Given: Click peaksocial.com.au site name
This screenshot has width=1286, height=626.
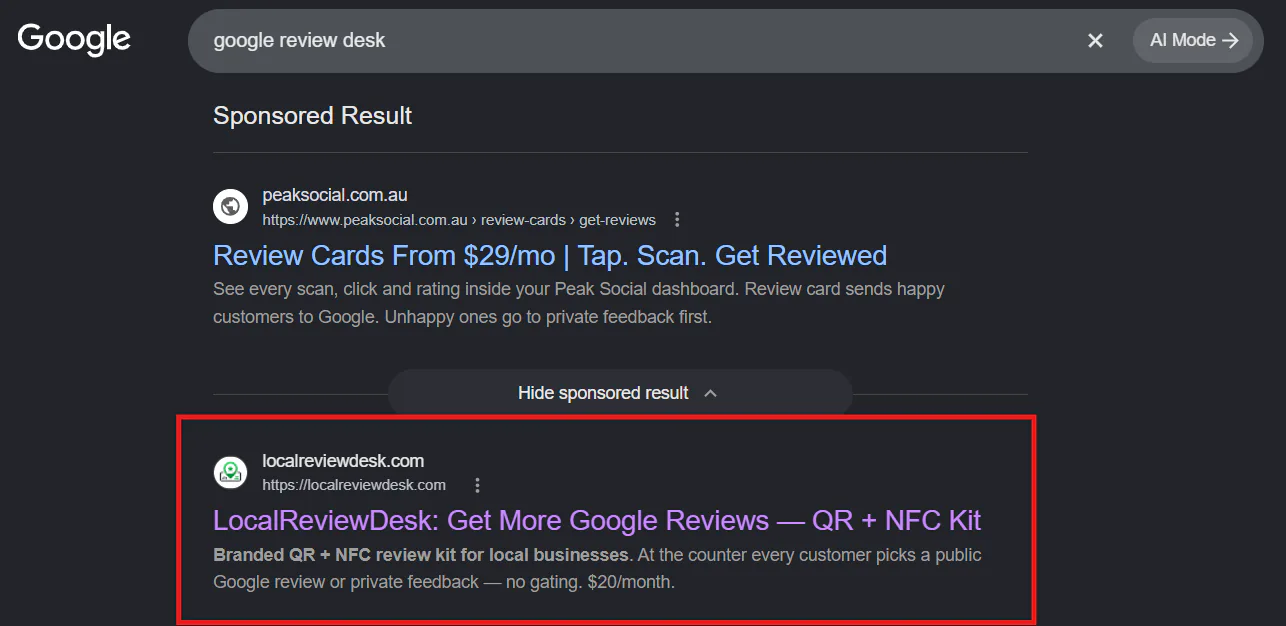Looking at the screenshot, I should (x=335, y=195).
